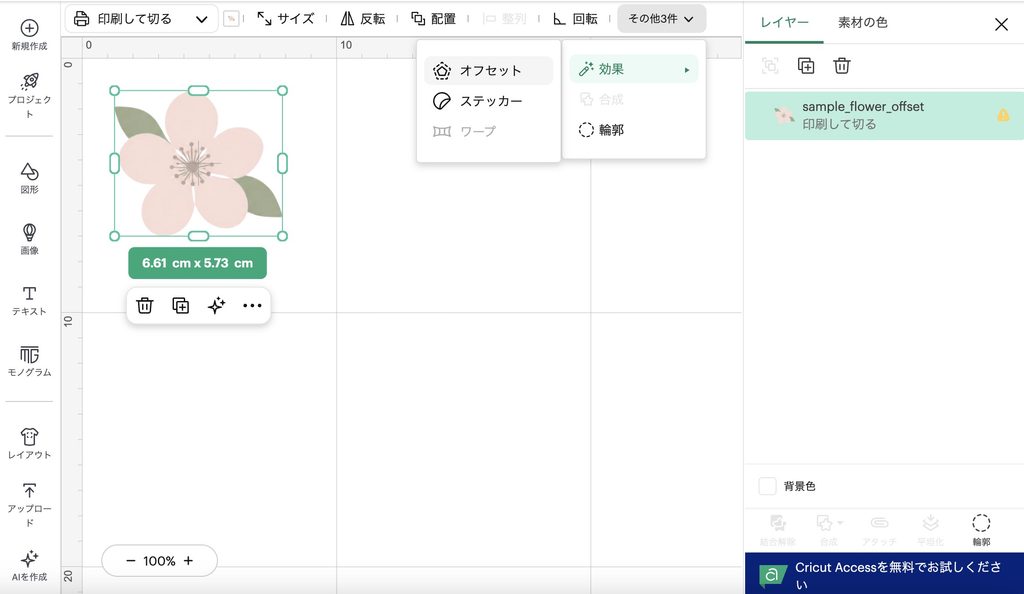The width and height of the screenshot is (1024, 594).
Task: Toggle the 背景色 checkbox
Action: 767,486
